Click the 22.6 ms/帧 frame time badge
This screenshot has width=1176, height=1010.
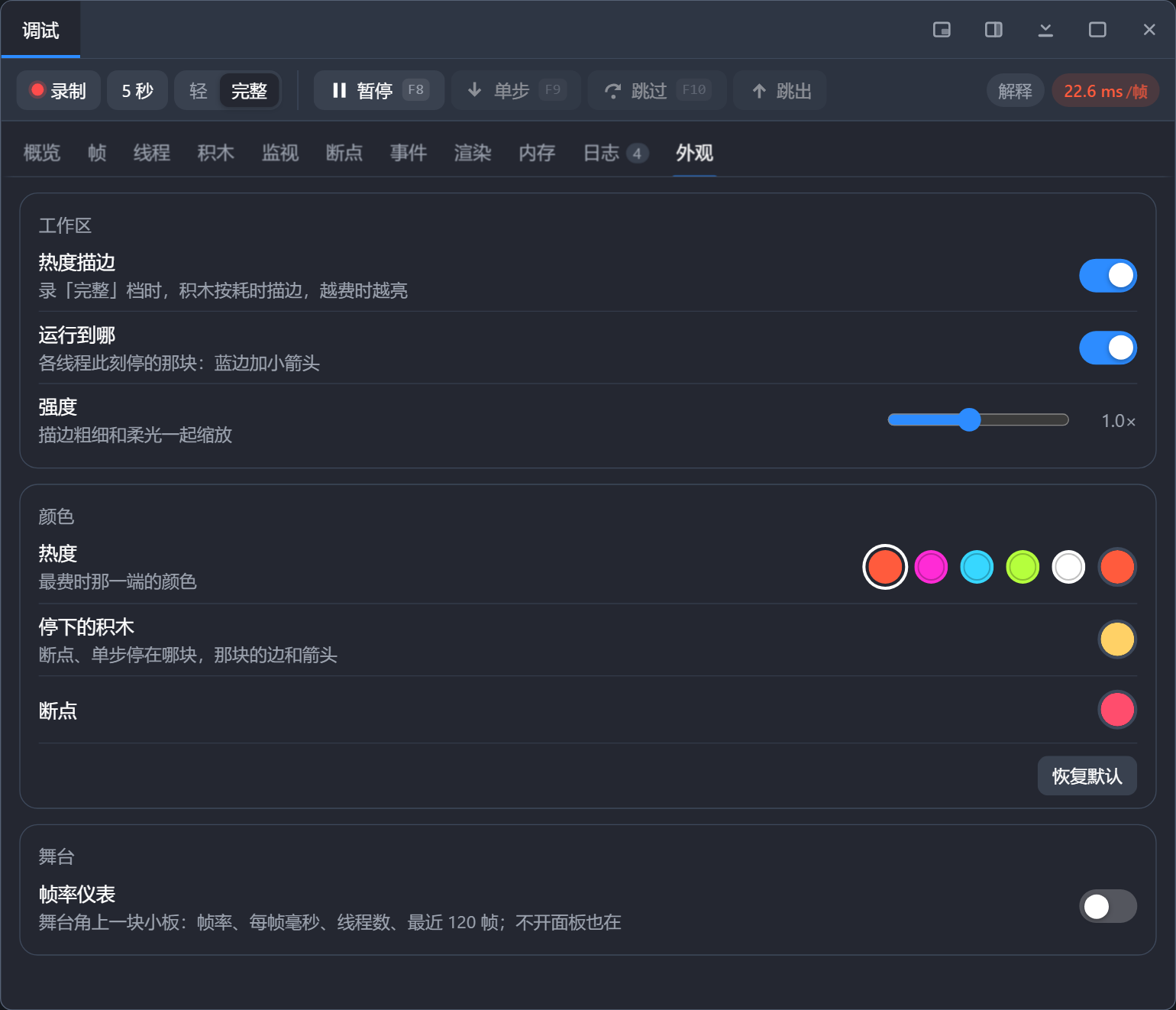tap(1106, 91)
